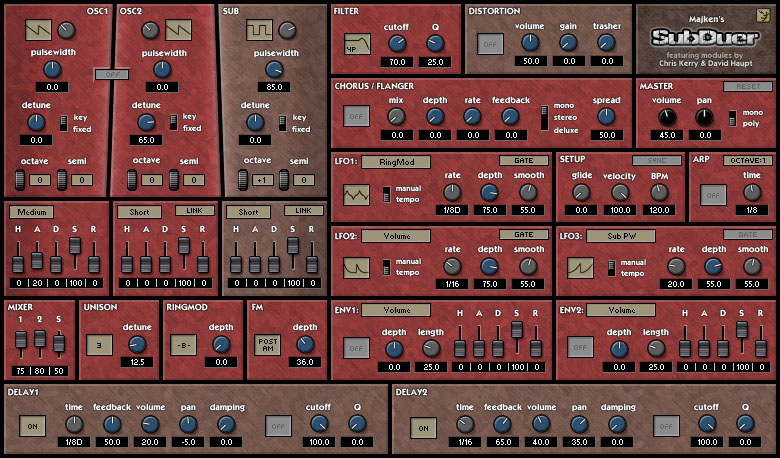
Task: Click the LFO1 waveform shape icon
Action: coord(357,195)
